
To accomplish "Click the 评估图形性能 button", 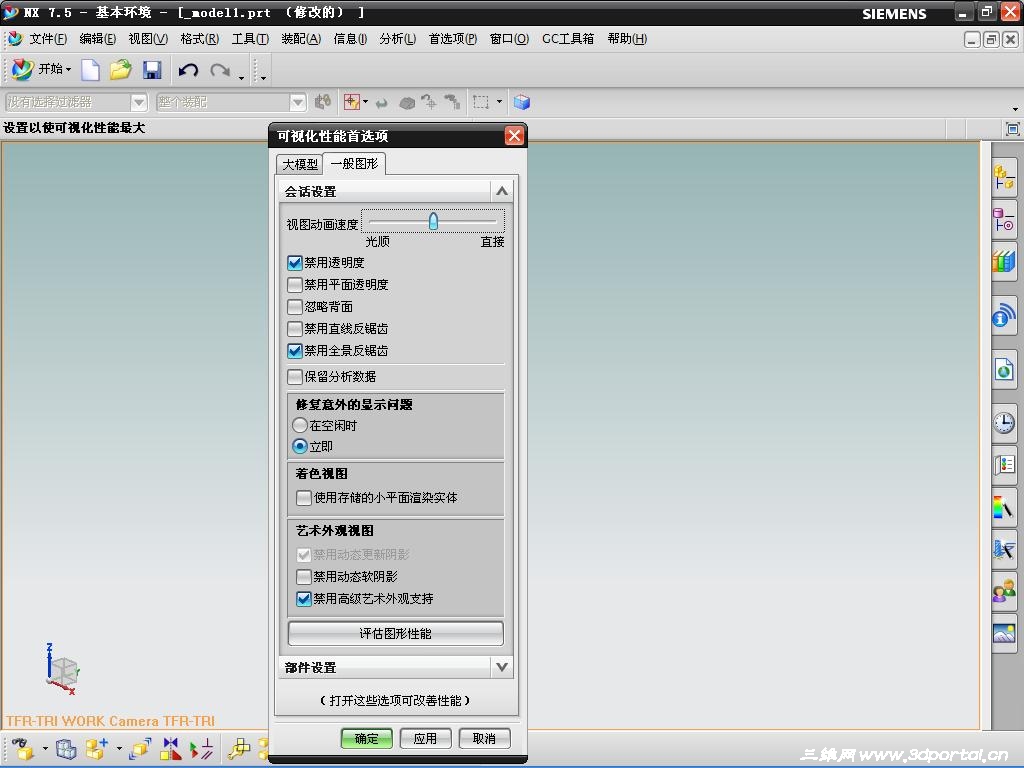I will [396, 633].
